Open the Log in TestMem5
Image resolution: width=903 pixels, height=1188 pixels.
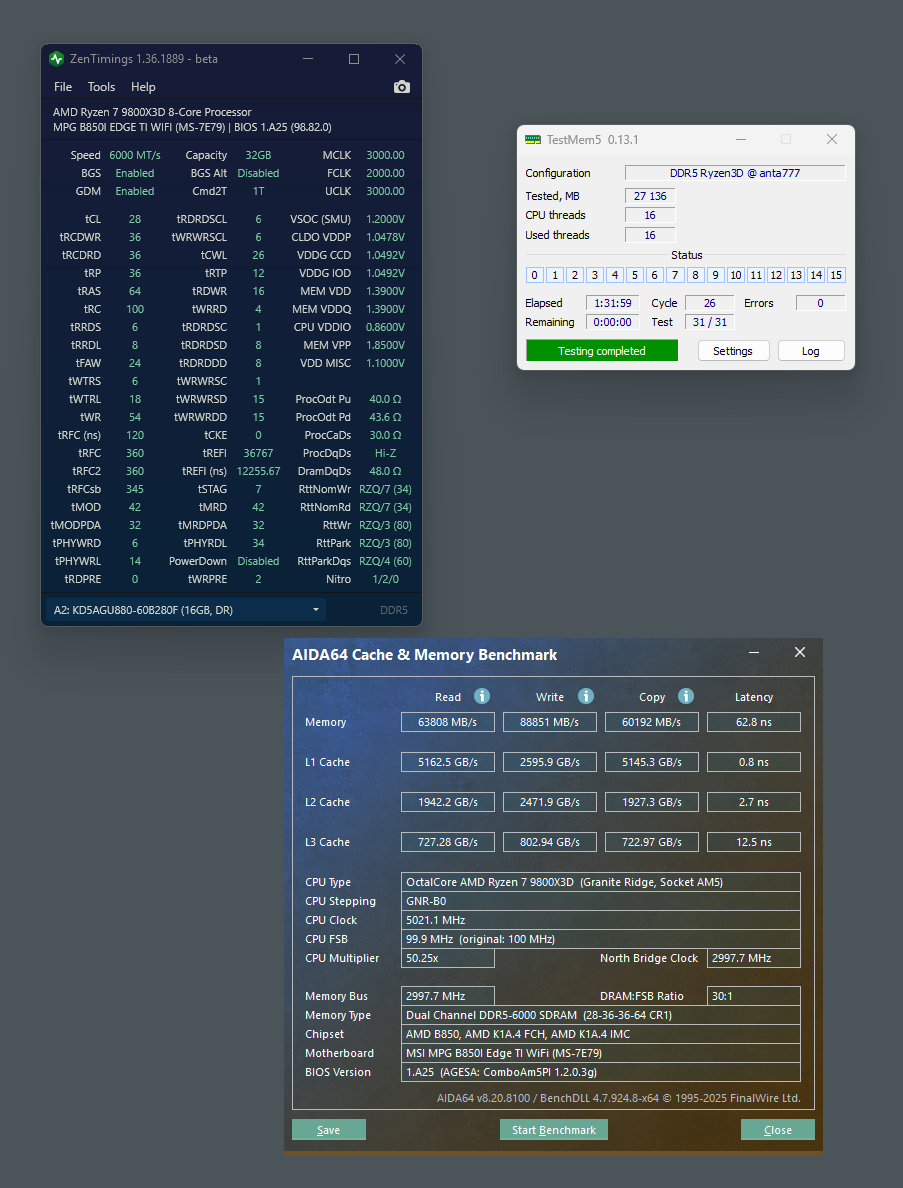[x=810, y=351]
